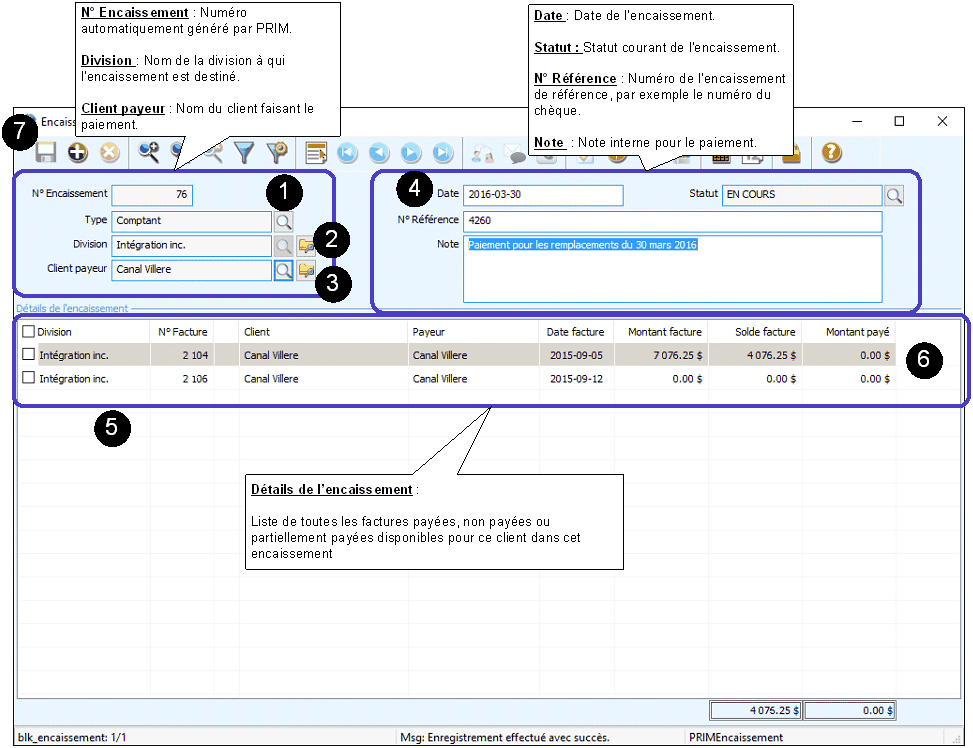Image resolution: width=973 pixels, height=748 pixels.
Task: Click the N° Référence field
Action: click(672, 221)
